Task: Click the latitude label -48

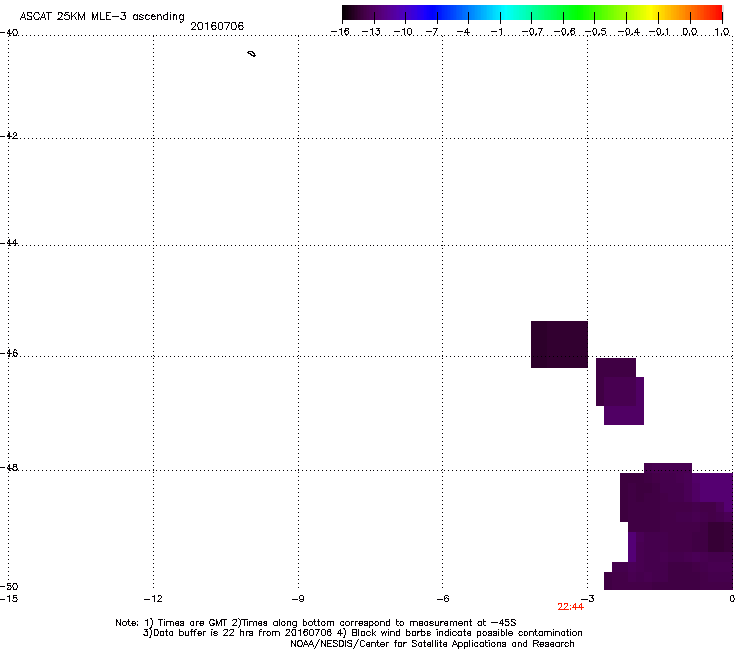Action: click(x=9, y=467)
